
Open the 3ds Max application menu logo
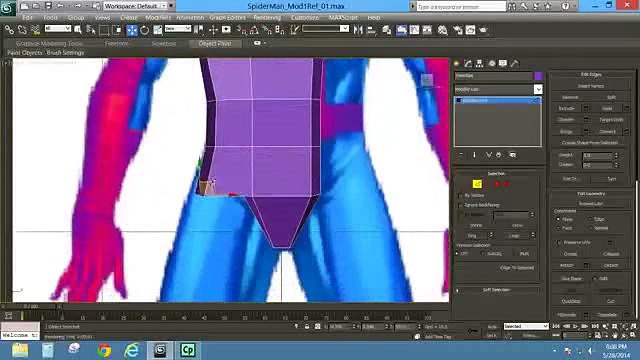point(8,7)
